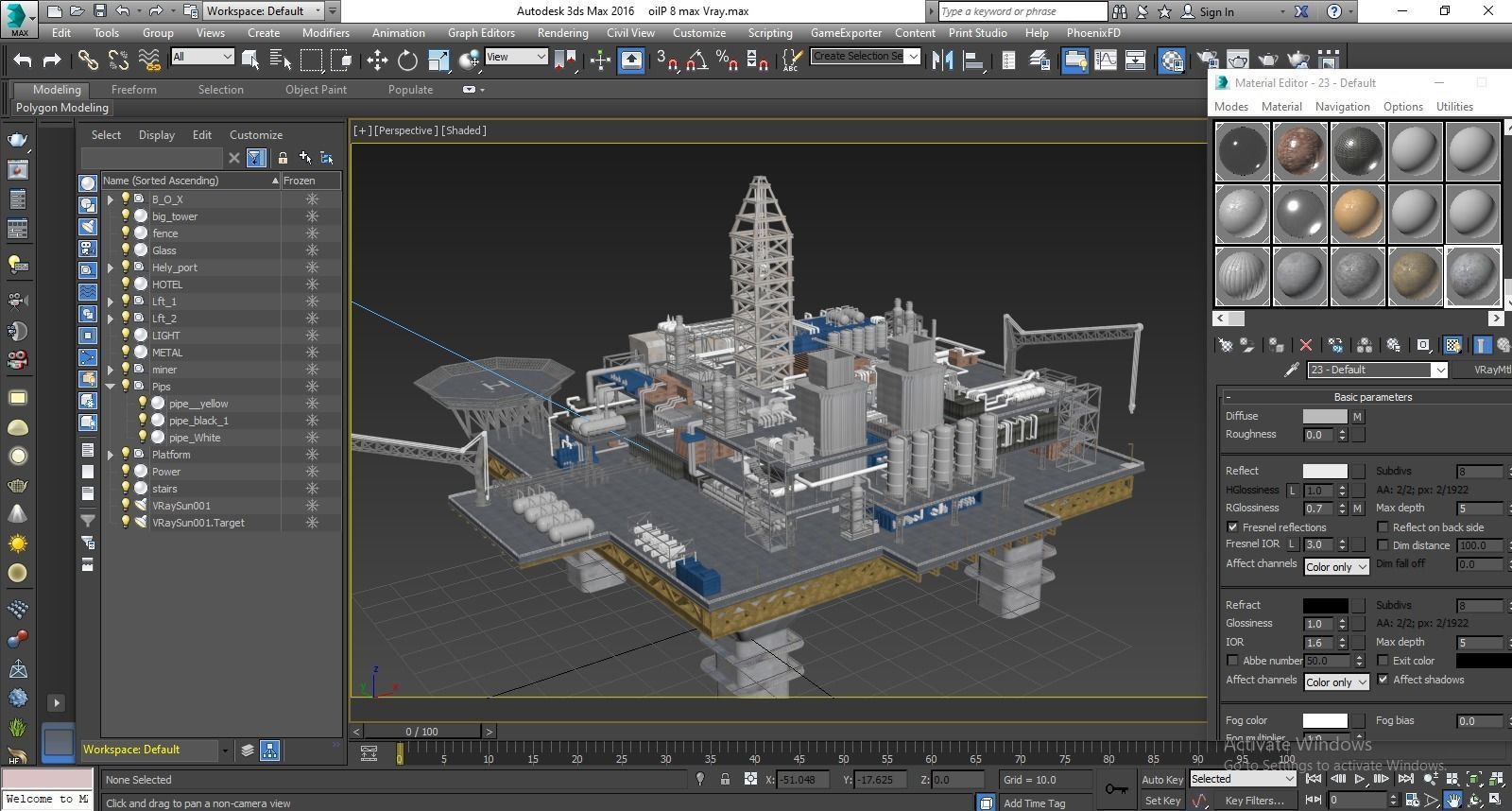This screenshot has height=811, width=1512.
Task: Activate the Select and Rotate tool
Action: pyautogui.click(x=407, y=60)
